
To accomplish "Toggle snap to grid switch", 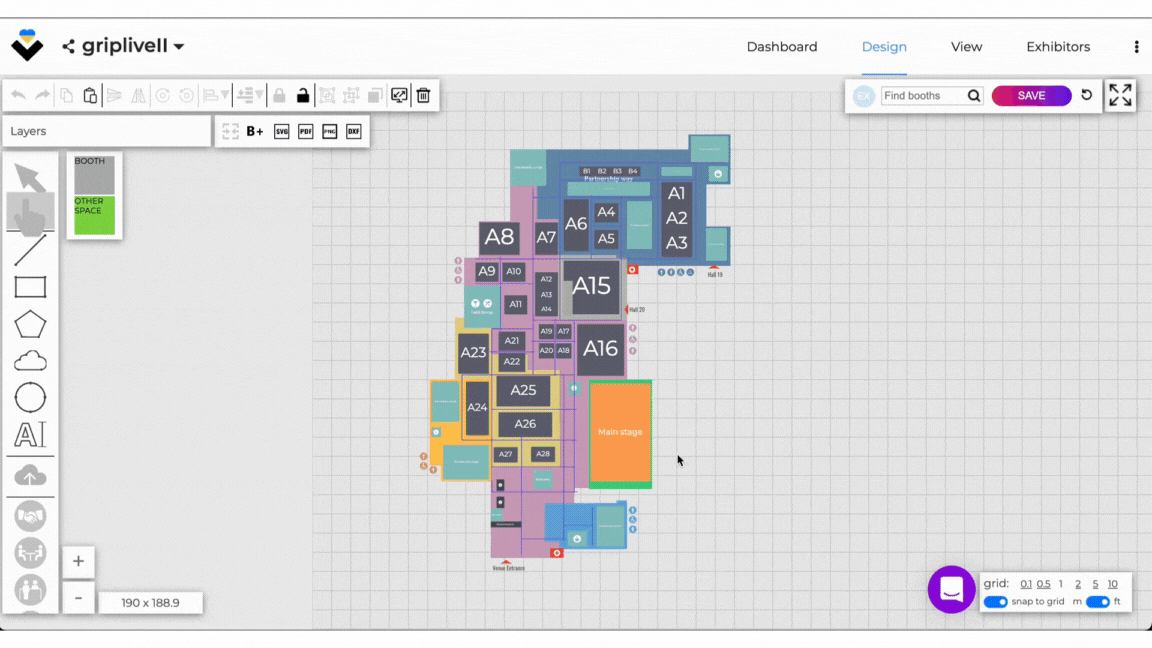I will pos(995,602).
